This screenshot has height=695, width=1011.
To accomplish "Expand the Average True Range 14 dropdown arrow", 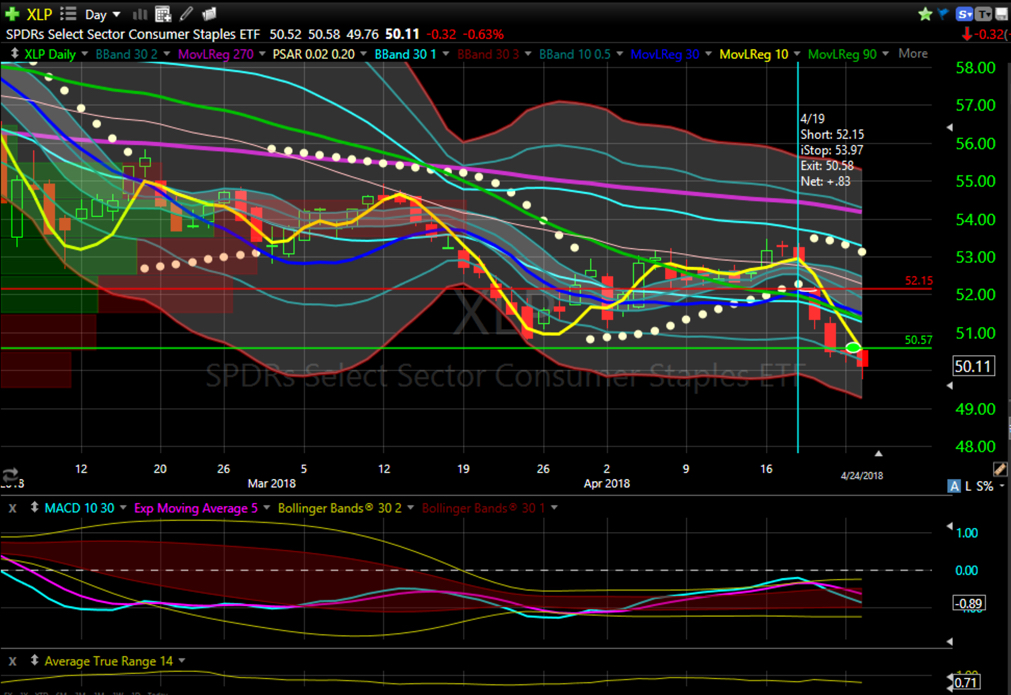I will [182, 661].
